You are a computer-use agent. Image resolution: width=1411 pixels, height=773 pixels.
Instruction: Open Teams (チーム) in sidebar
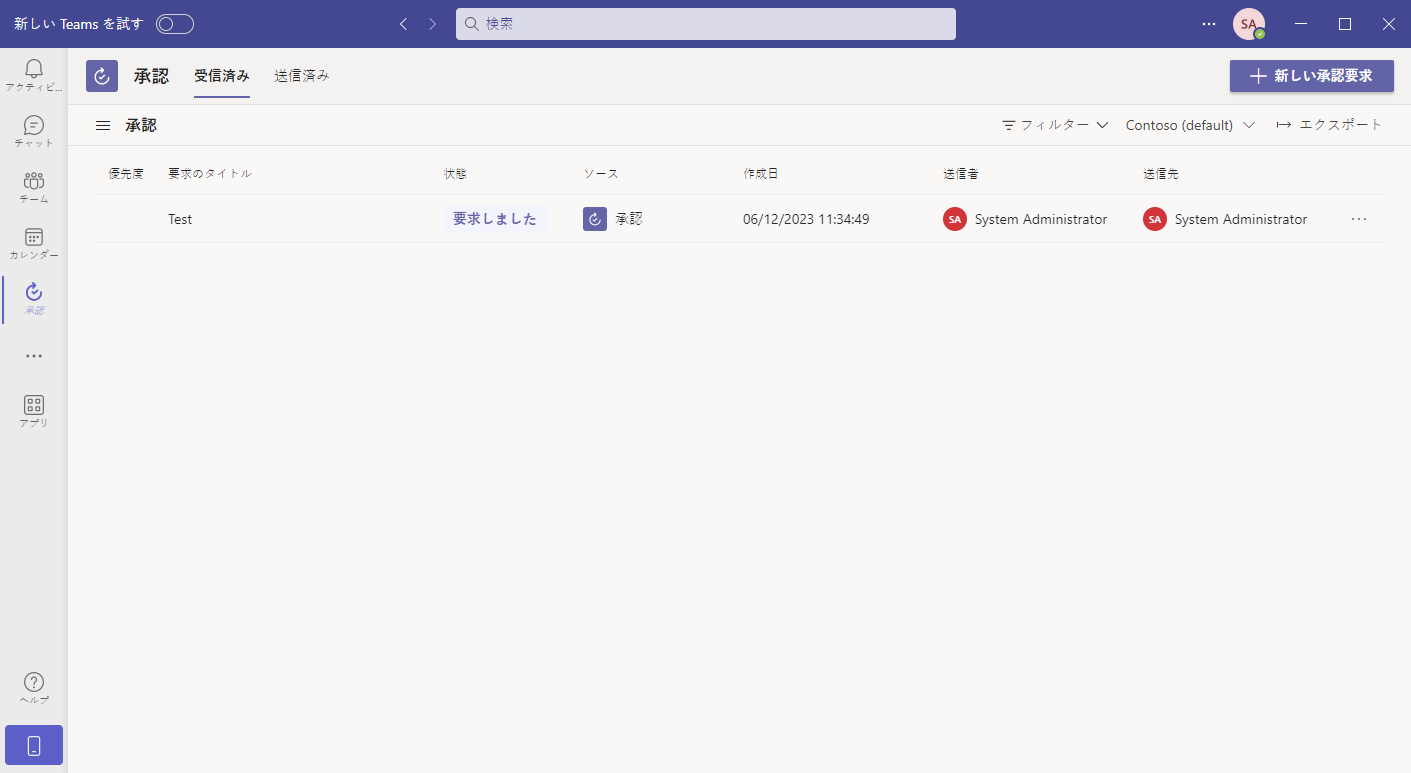(34, 187)
